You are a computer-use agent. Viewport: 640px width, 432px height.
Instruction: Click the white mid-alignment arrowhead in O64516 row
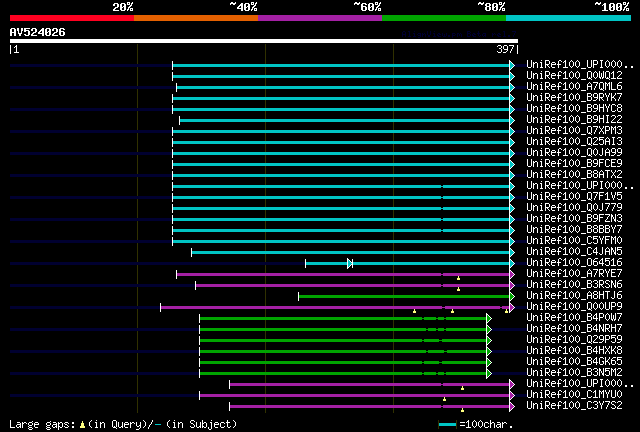[x=350, y=264]
